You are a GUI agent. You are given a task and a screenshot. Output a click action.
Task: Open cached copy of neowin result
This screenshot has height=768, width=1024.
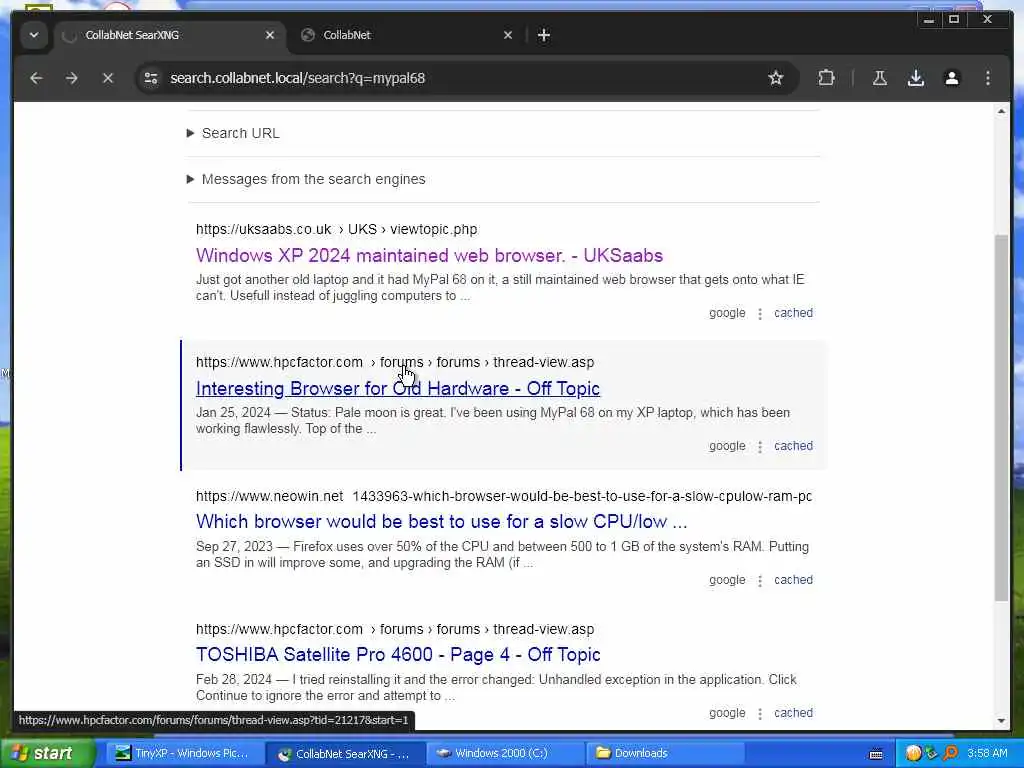click(793, 580)
